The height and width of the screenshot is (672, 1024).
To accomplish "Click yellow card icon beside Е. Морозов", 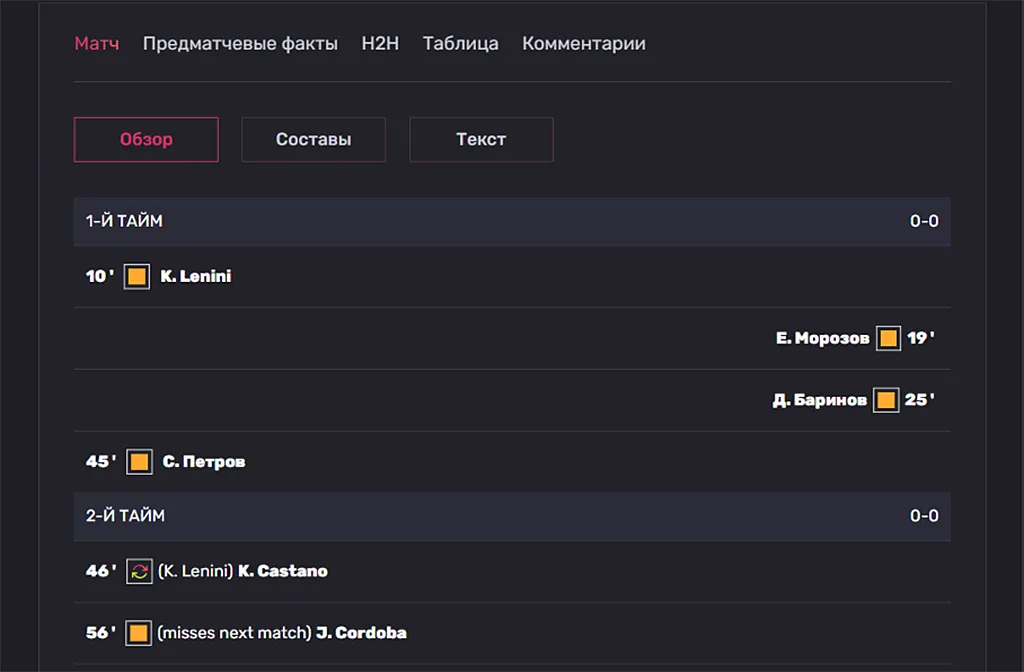I will pyautogui.click(x=888, y=338).
